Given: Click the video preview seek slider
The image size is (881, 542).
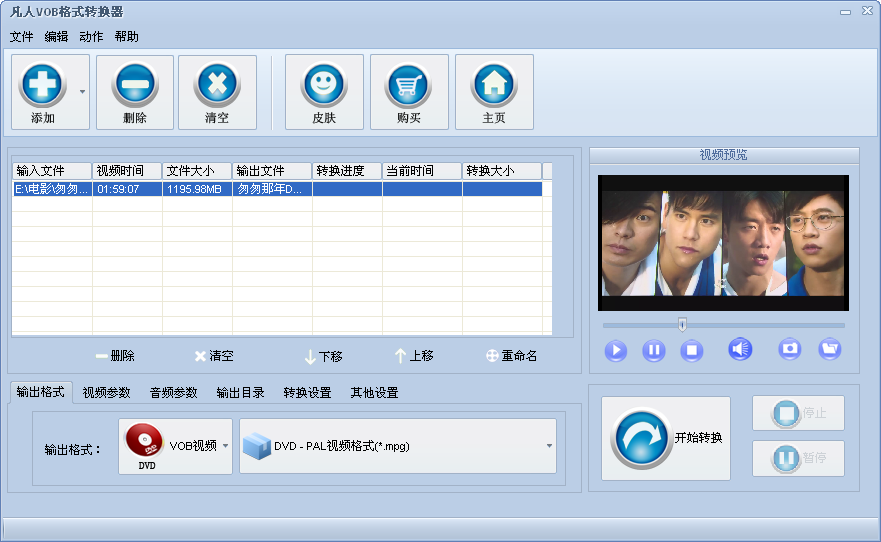Looking at the screenshot, I should tap(723, 325).
